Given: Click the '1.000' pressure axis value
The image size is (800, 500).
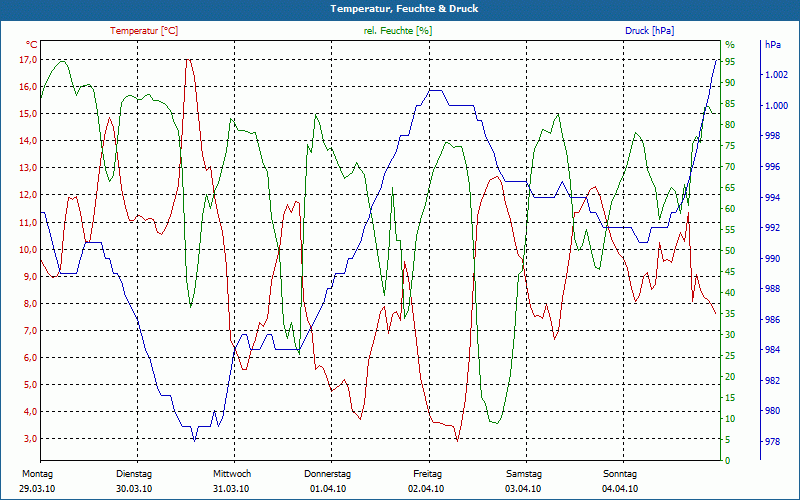Looking at the screenshot, I should pyautogui.click(x=777, y=106).
